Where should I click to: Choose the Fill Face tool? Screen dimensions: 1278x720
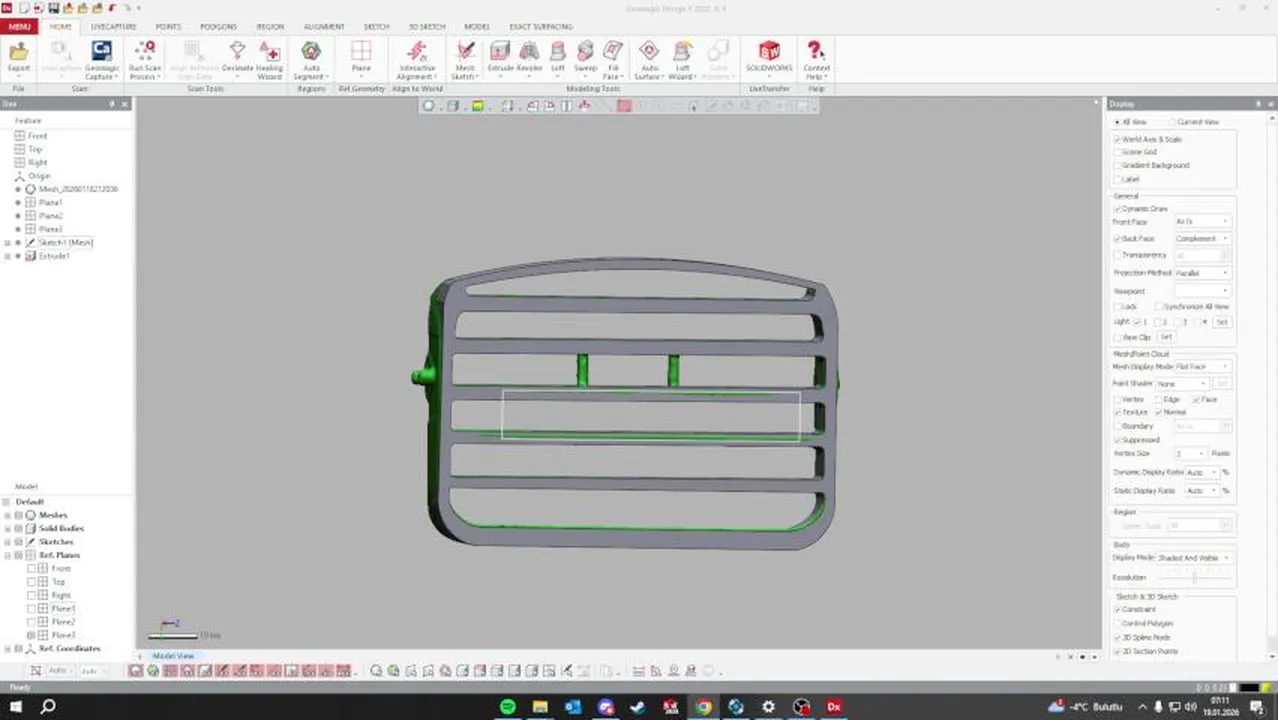coord(613,60)
